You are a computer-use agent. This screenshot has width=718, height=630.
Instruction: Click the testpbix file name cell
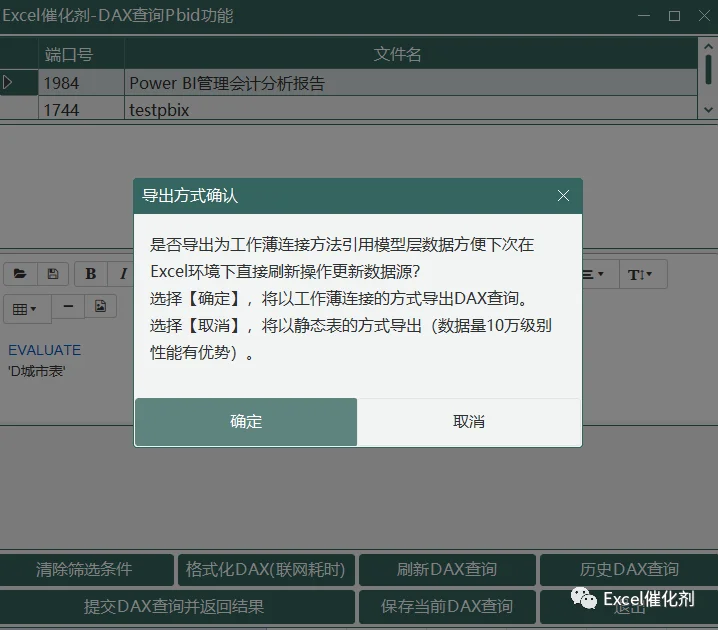point(411,110)
